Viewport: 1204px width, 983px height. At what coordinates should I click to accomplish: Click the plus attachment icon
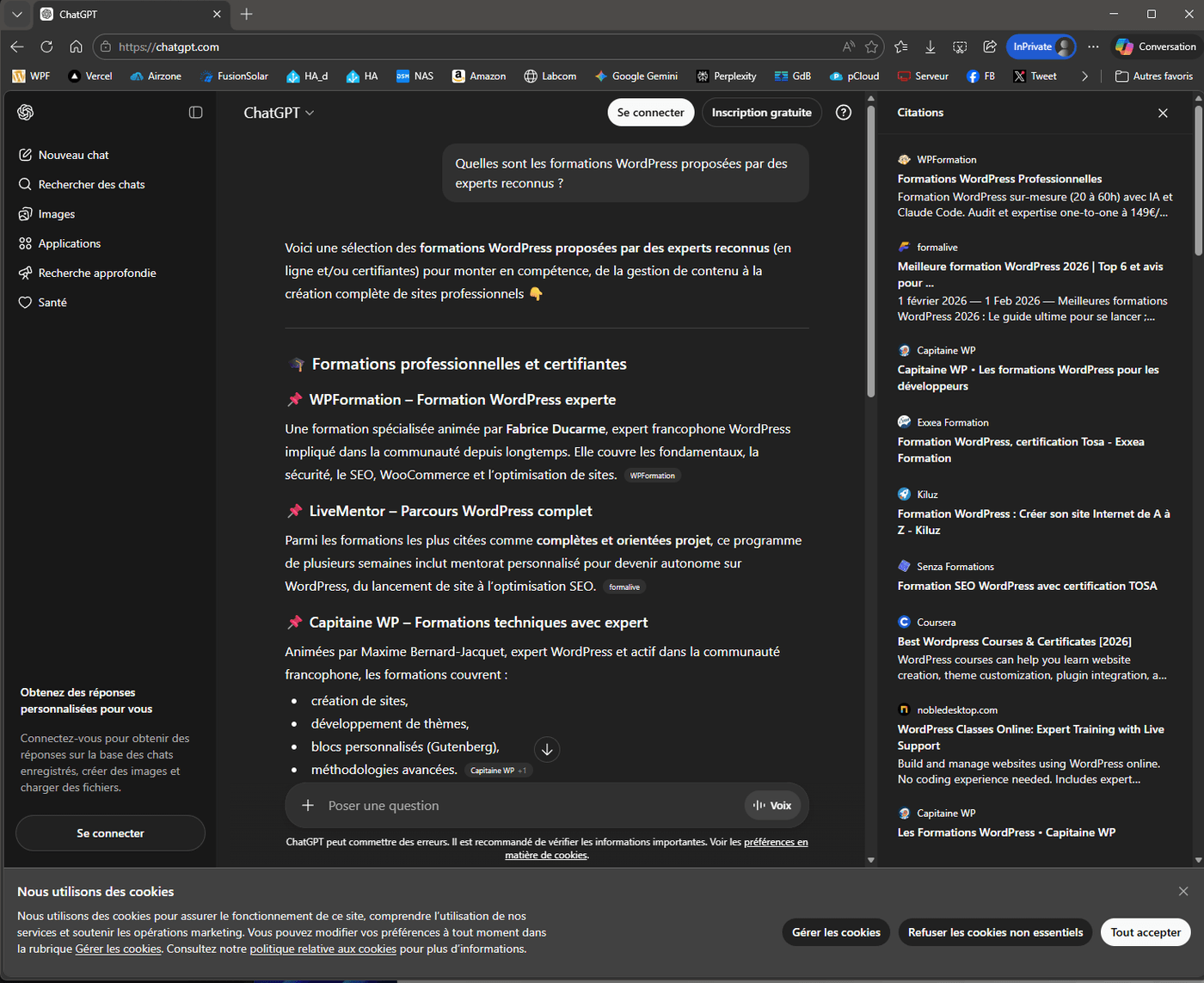pyautogui.click(x=308, y=805)
